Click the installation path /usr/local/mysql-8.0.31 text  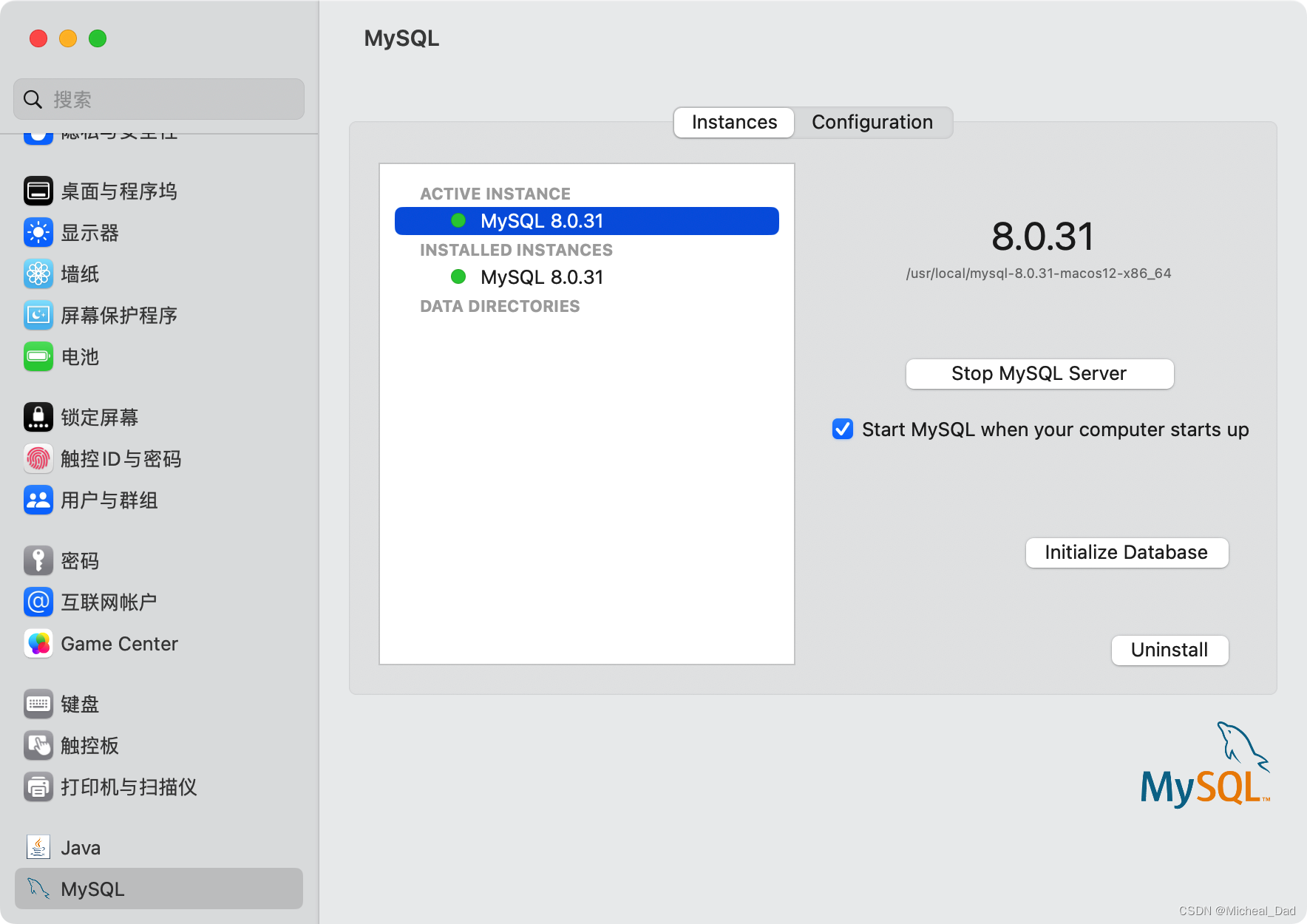pyautogui.click(x=1039, y=274)
